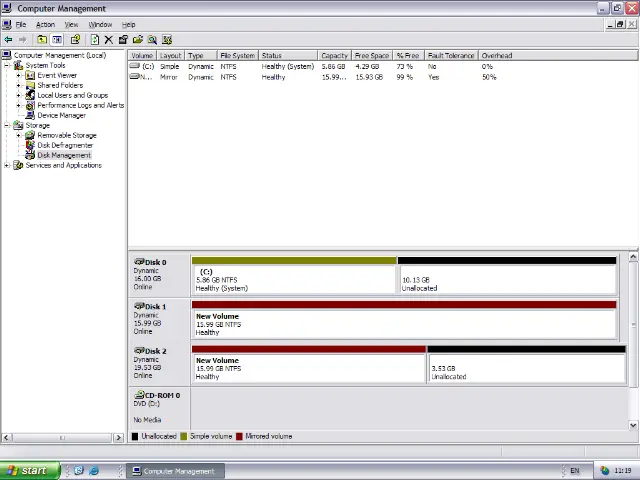The width and height of the screenshot is (640, 480).
Task: Sort by the Volume column header
Action: [142, 56]
